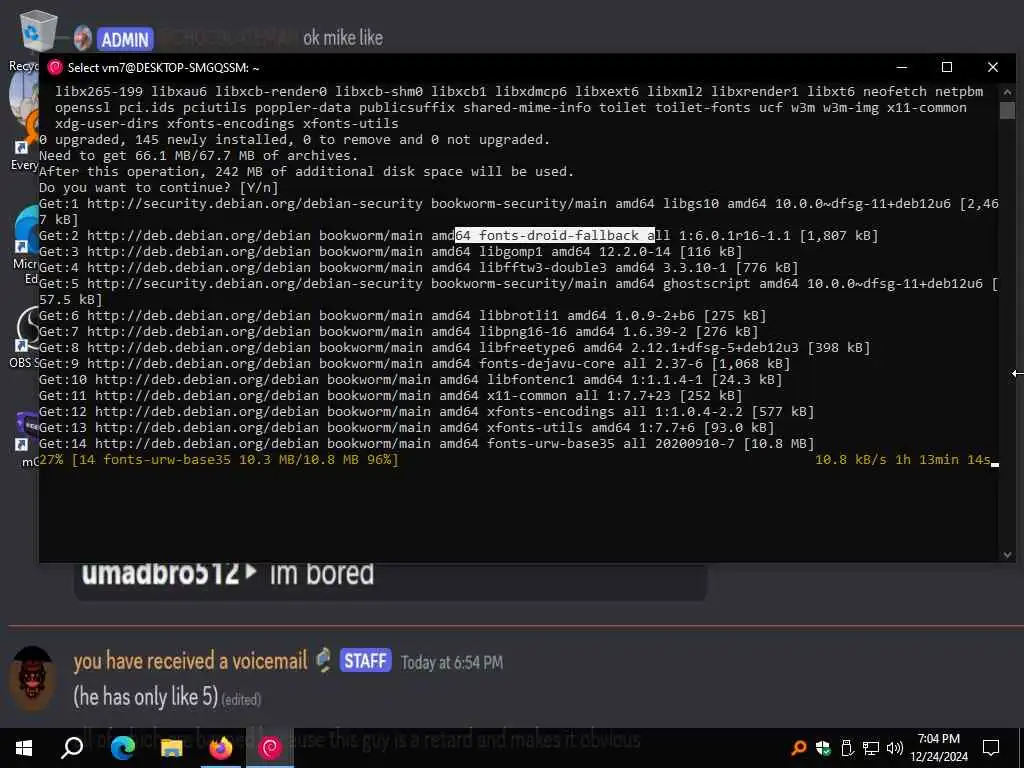Maximize the terminal window
Screen dimensions: 1024x768
click(947, 67)
